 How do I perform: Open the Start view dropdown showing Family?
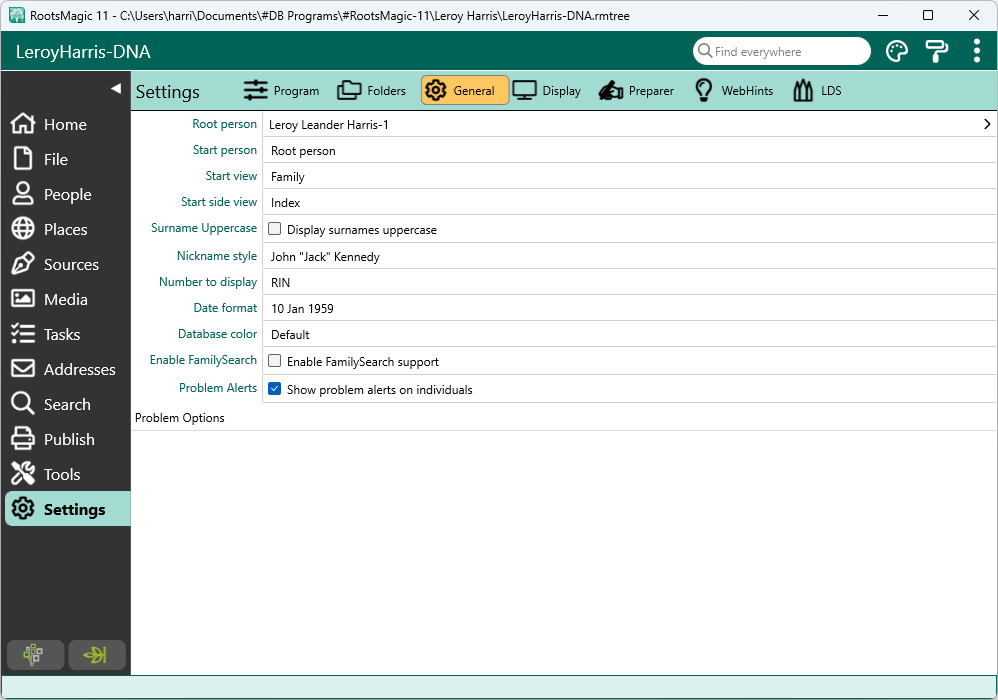(x=629, y=176)
